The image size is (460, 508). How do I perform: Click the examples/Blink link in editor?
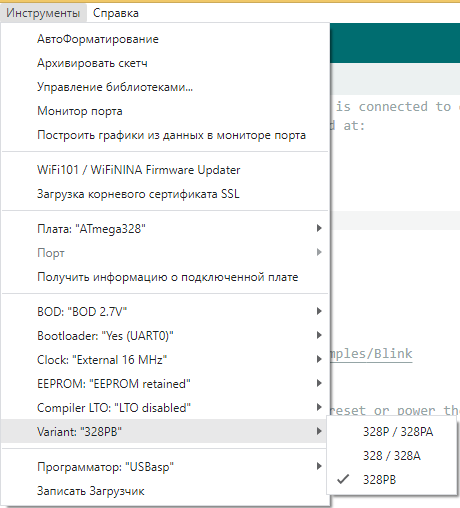pos(371,354)
